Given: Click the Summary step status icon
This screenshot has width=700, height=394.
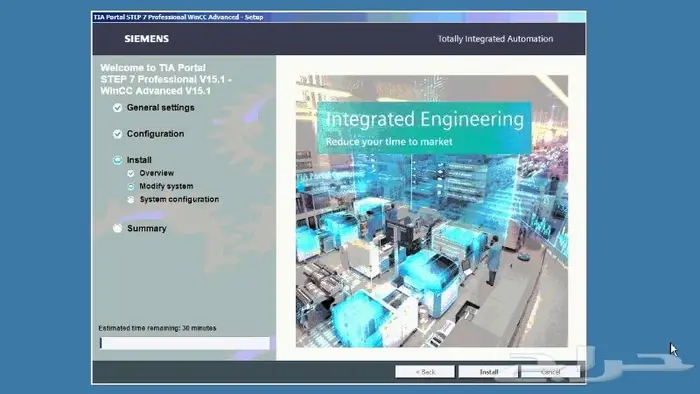Looking at the screenshot, I should click(117, 228).
